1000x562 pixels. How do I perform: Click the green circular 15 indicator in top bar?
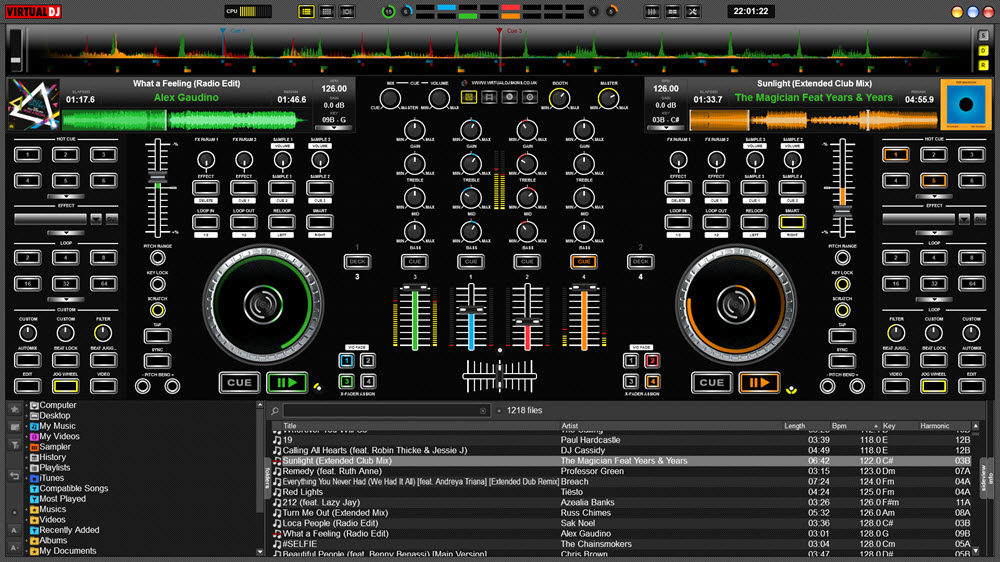pos(388,11)
